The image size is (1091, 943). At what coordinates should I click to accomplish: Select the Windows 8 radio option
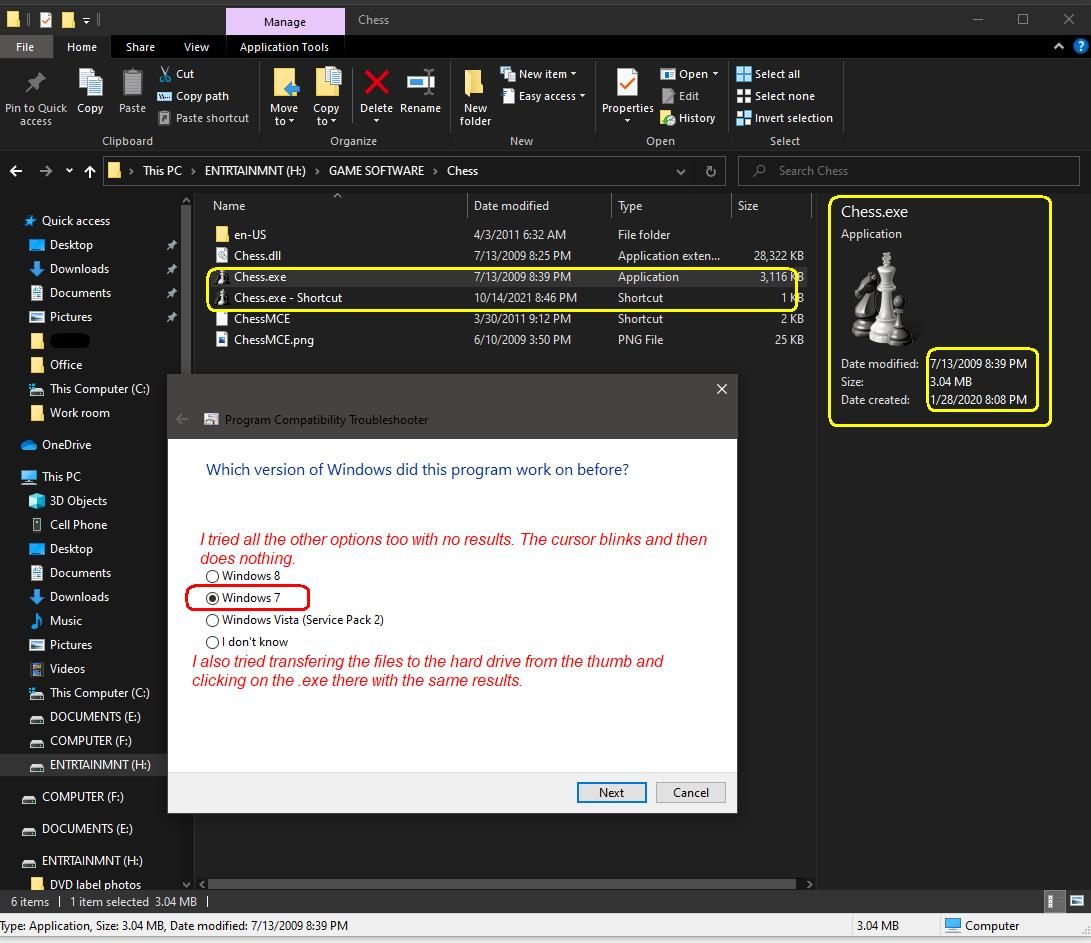pyautogui.click(x=243, y=576)
